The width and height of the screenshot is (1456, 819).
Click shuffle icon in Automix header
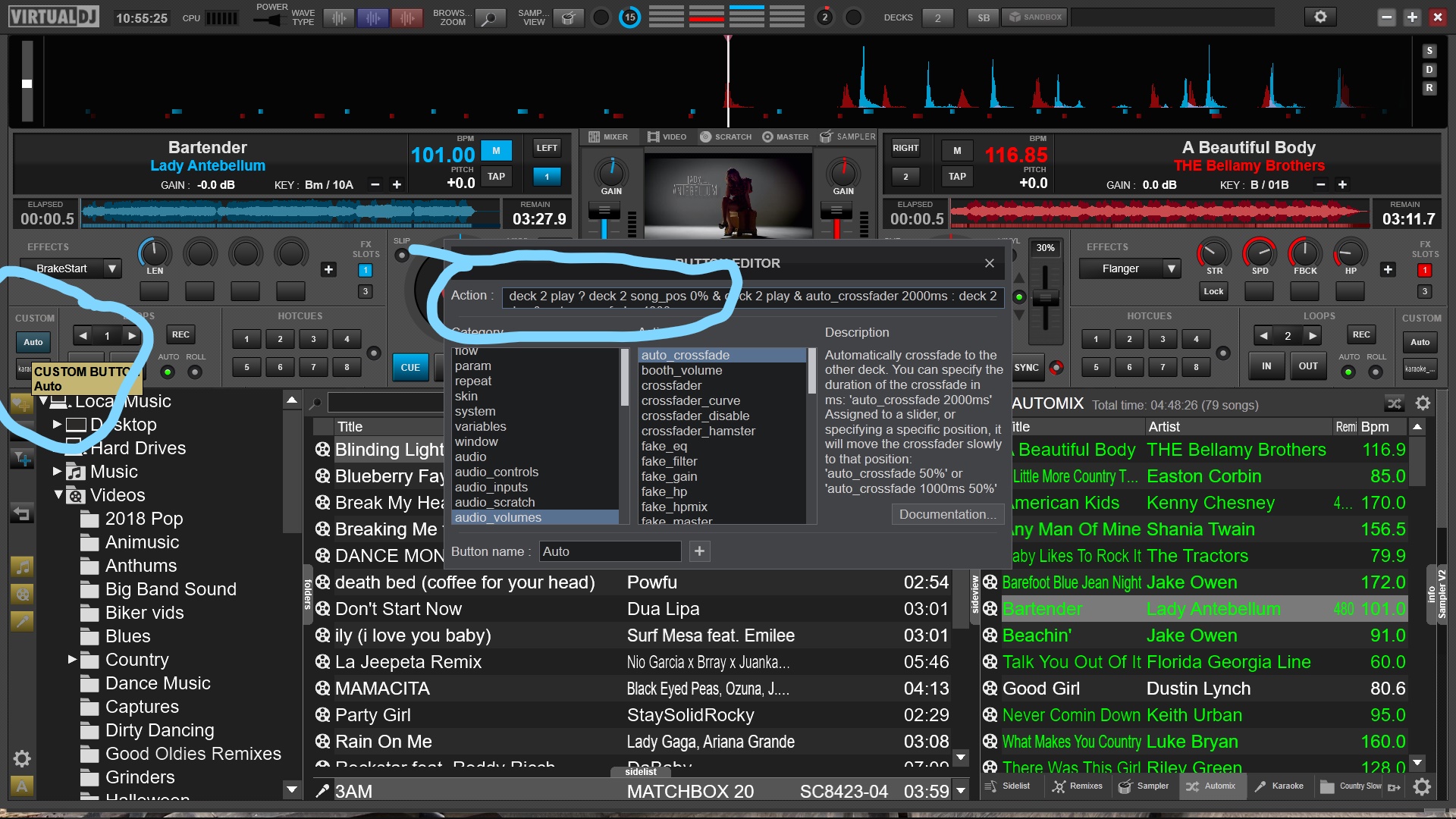1394,403
